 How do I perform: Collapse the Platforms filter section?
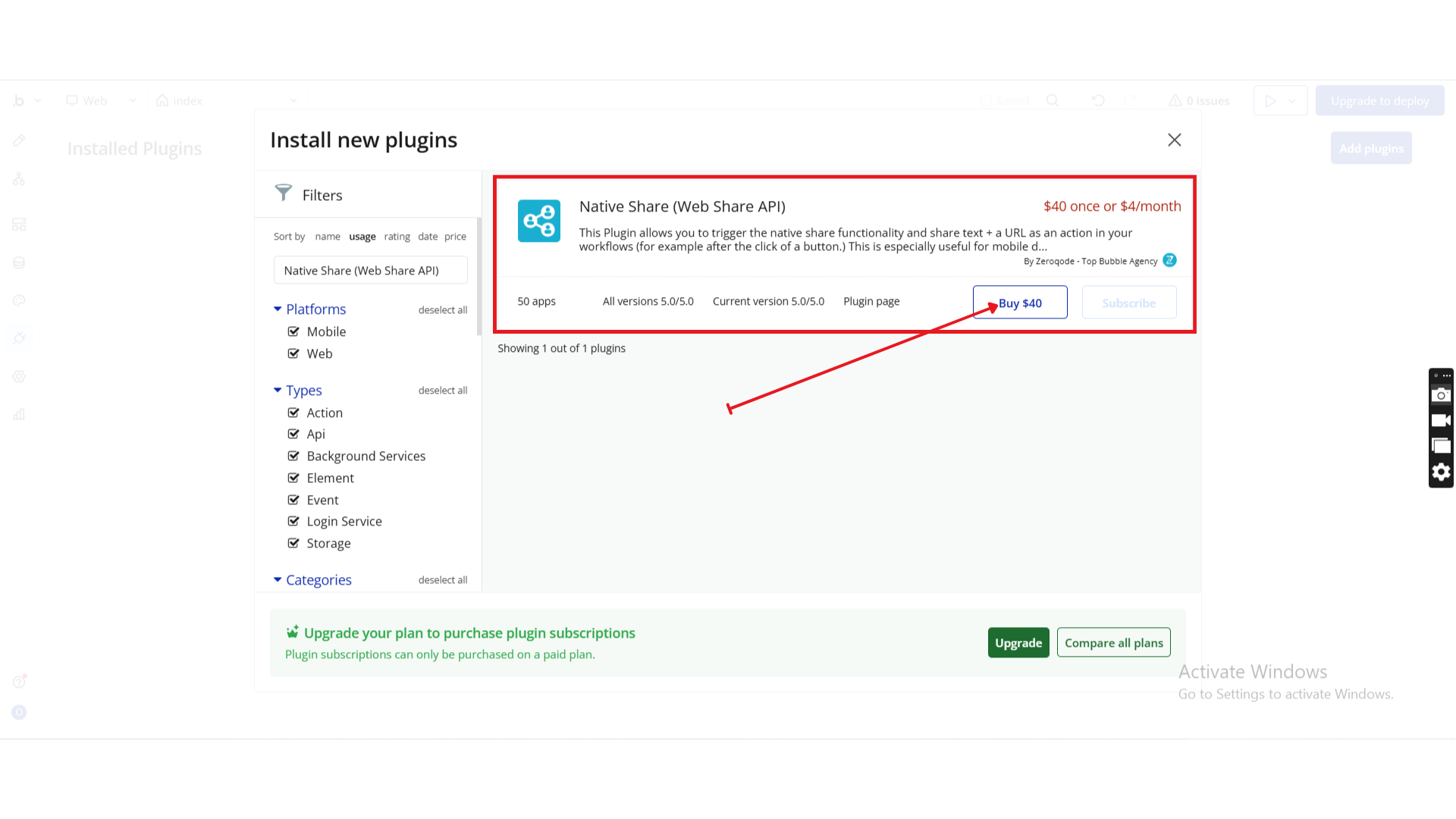(278, 309)
